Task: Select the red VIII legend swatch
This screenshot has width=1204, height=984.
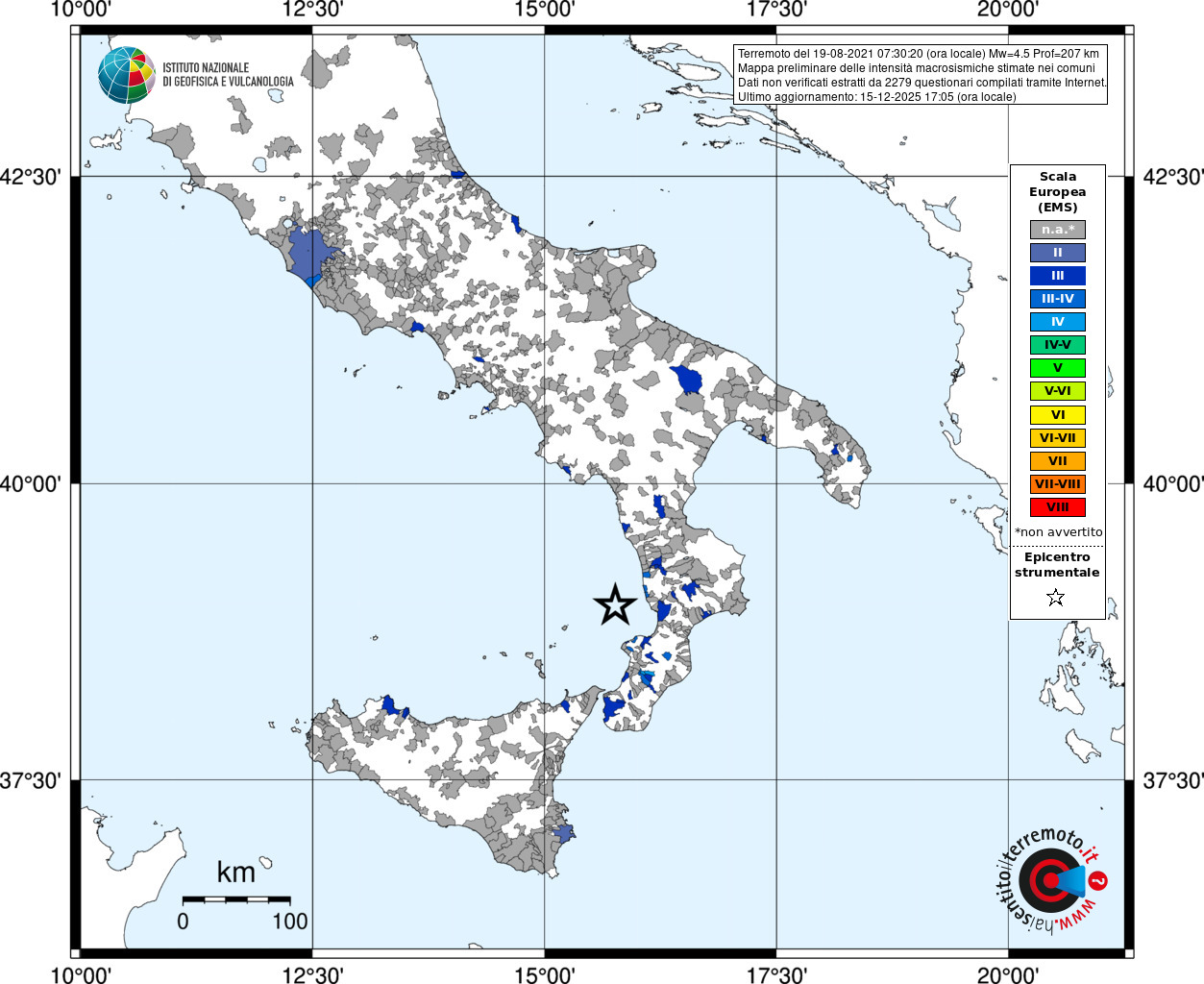Action: click(x=1058, y=507)
